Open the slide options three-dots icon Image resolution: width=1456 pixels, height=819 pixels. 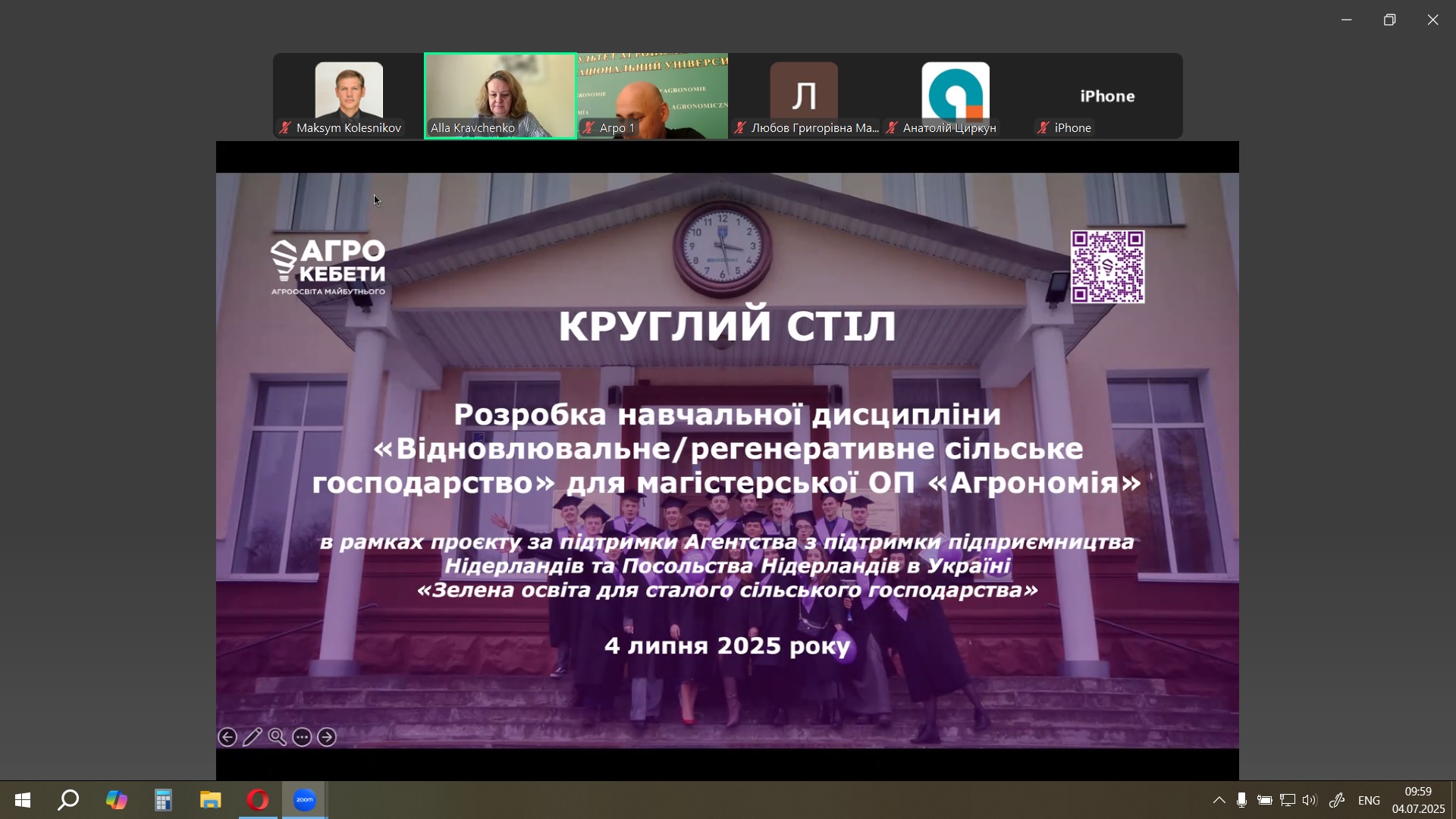pyautogui.click(x=302, y=737)
